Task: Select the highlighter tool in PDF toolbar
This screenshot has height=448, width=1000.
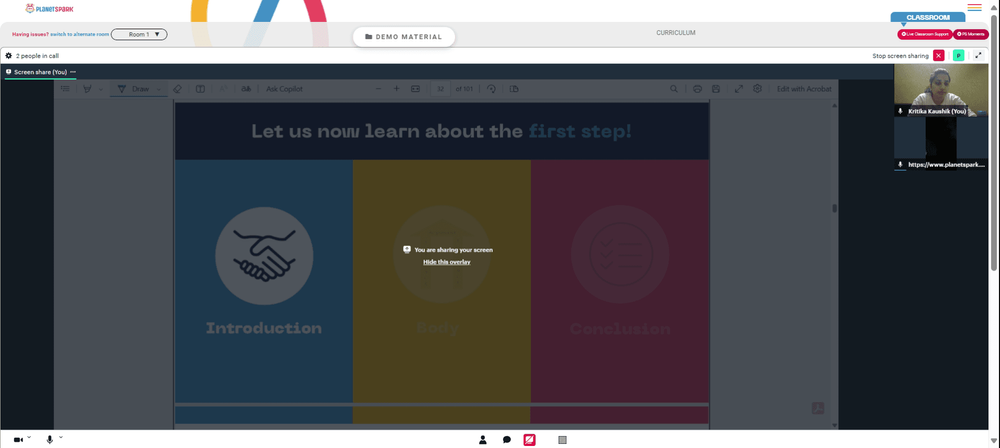Action: [87, 89]
